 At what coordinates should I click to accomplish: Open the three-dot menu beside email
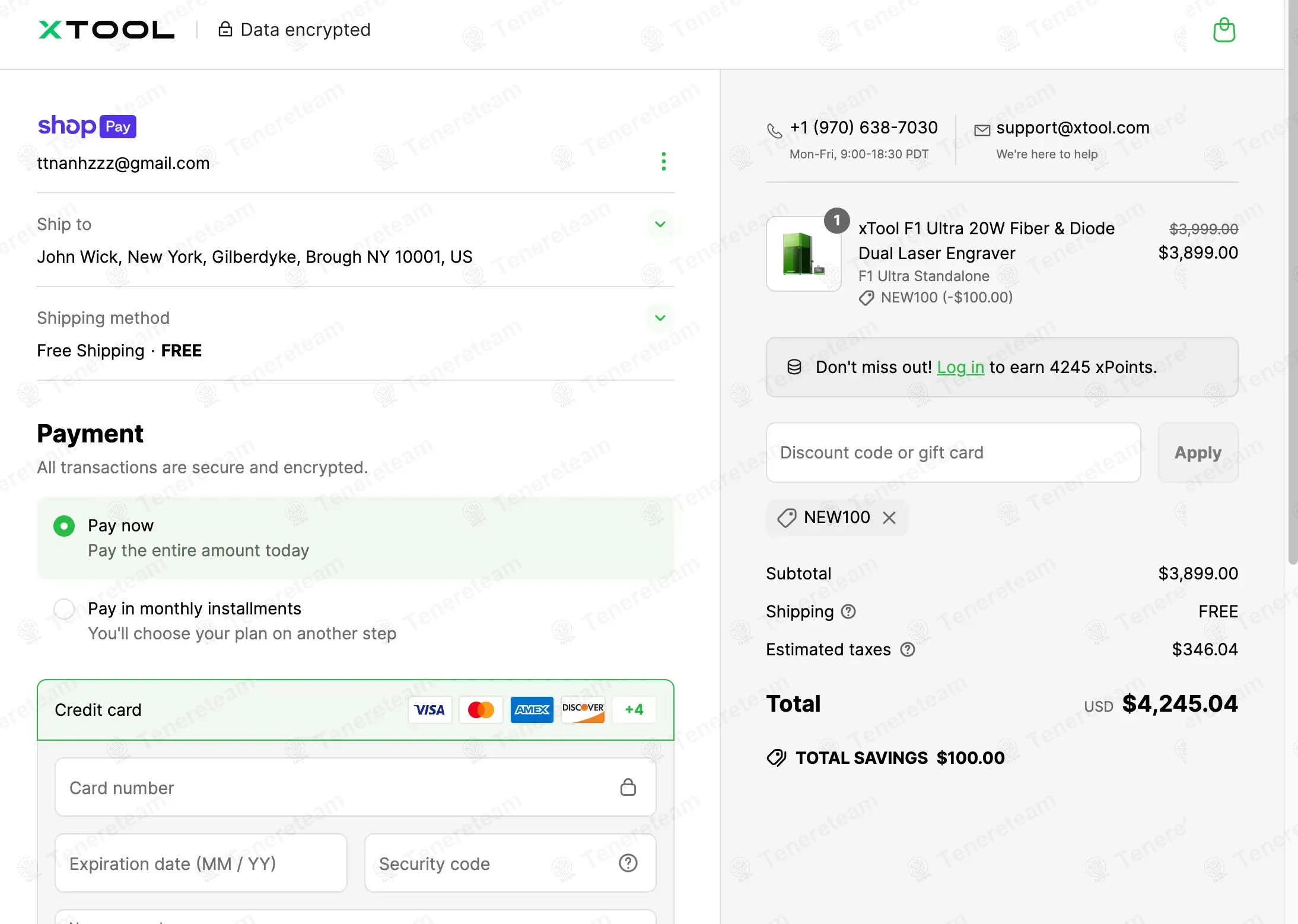[x=663, y=161]
